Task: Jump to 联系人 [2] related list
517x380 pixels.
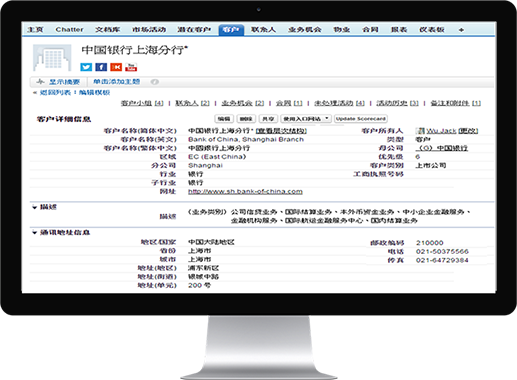Action: (192, 103)
